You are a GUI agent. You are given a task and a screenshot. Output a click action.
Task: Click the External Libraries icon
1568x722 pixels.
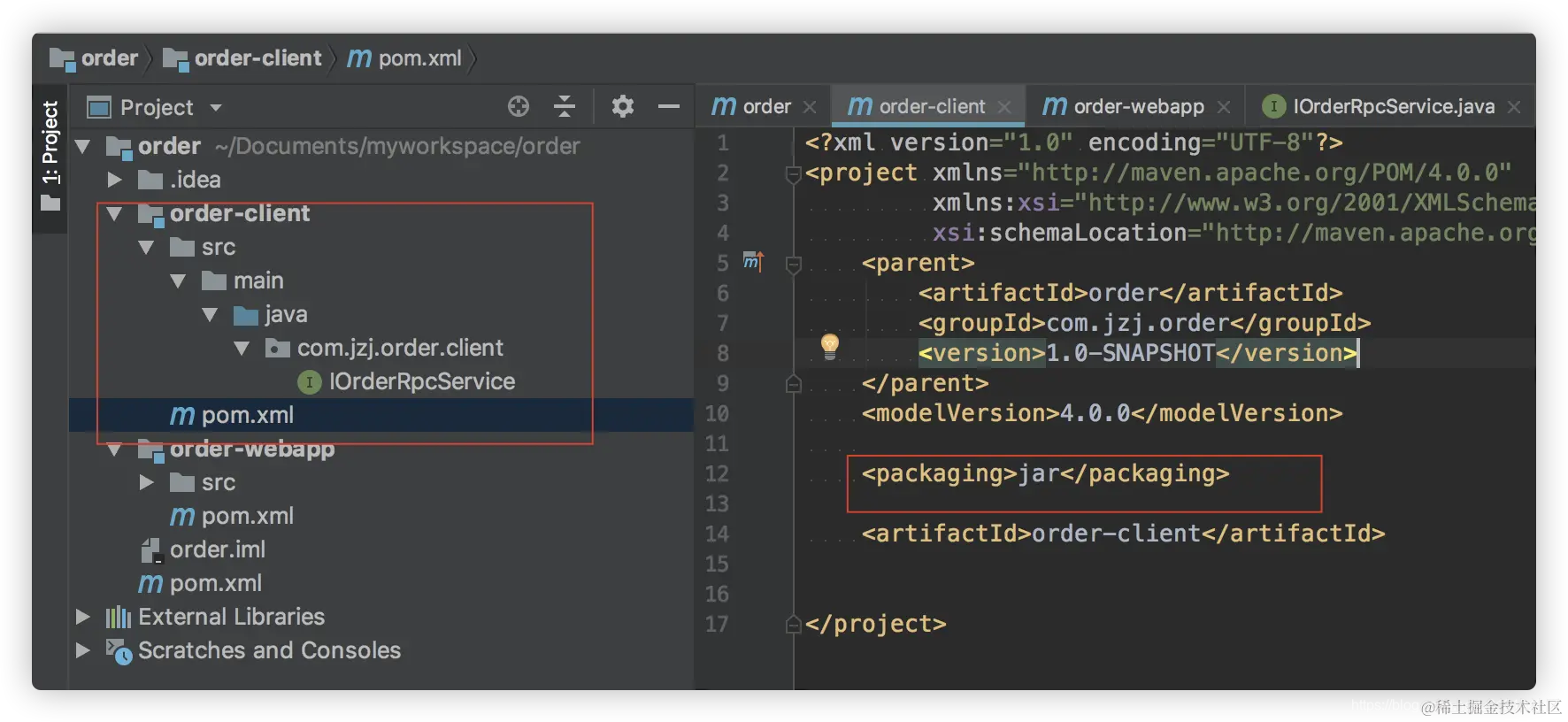click(119, 617)
